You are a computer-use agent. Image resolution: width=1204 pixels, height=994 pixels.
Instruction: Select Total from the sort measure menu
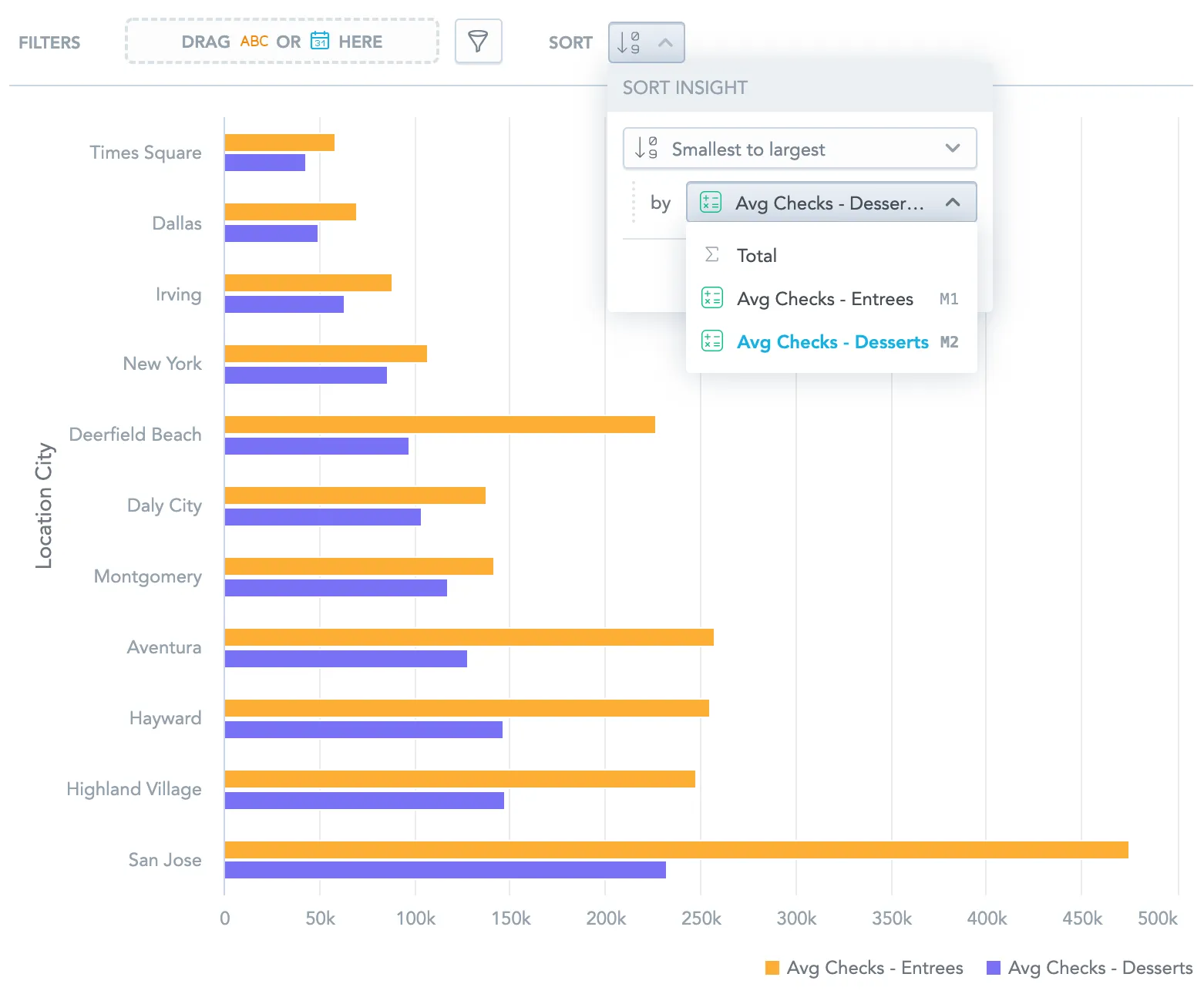point(757,254)
